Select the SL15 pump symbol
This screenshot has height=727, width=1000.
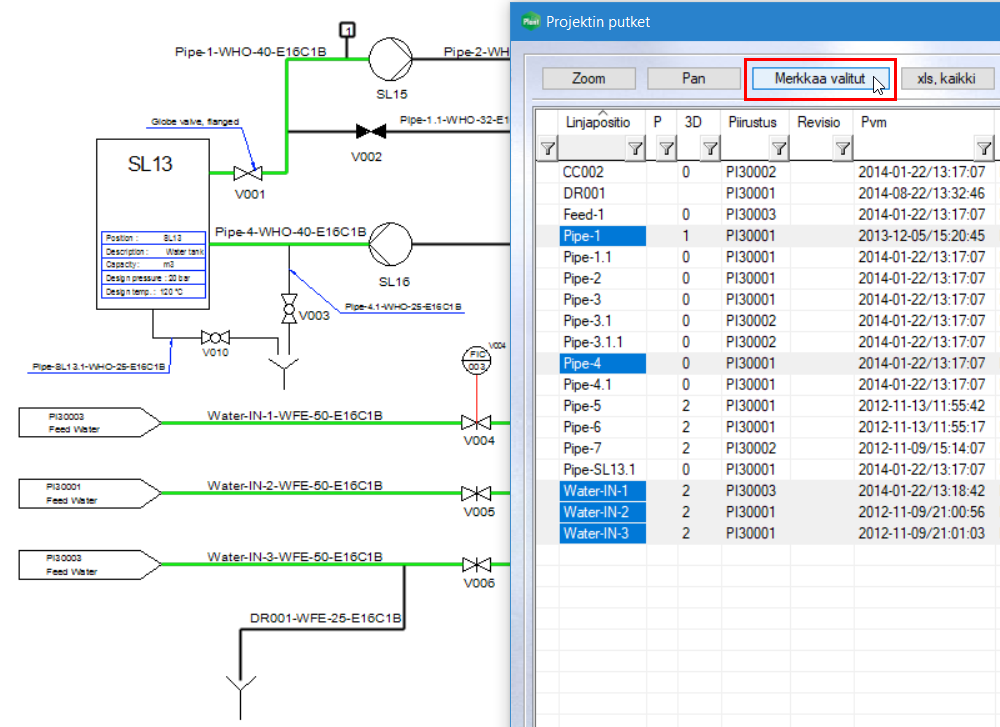pos(391,58)
